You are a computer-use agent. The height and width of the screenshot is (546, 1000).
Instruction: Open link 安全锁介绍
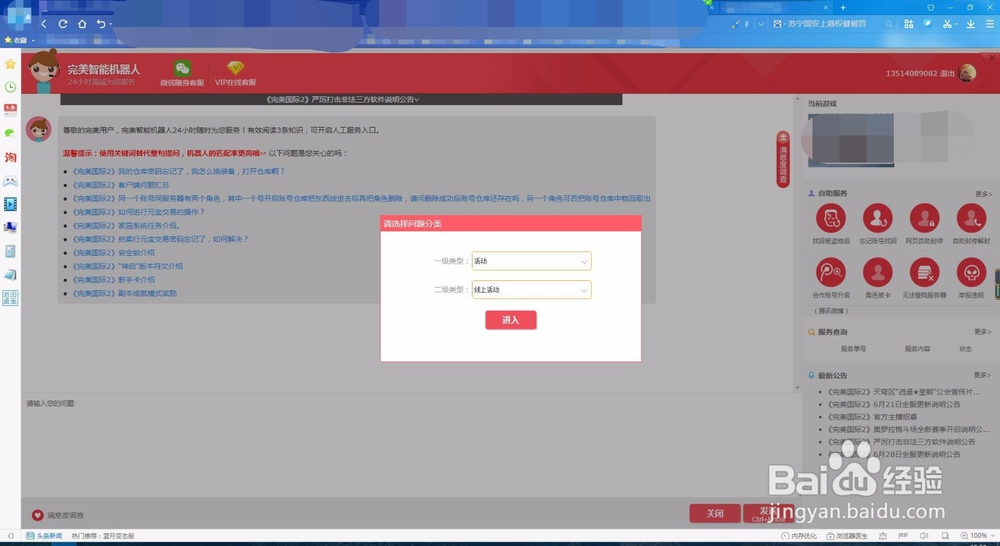coord(114,253)
